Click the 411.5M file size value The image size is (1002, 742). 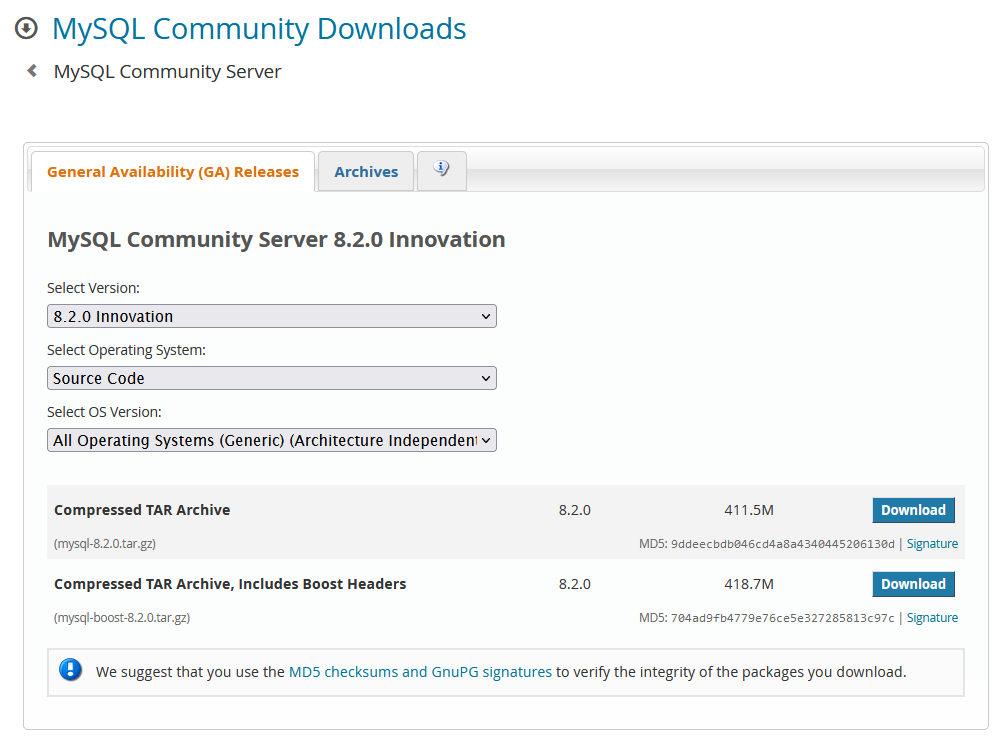749,510
